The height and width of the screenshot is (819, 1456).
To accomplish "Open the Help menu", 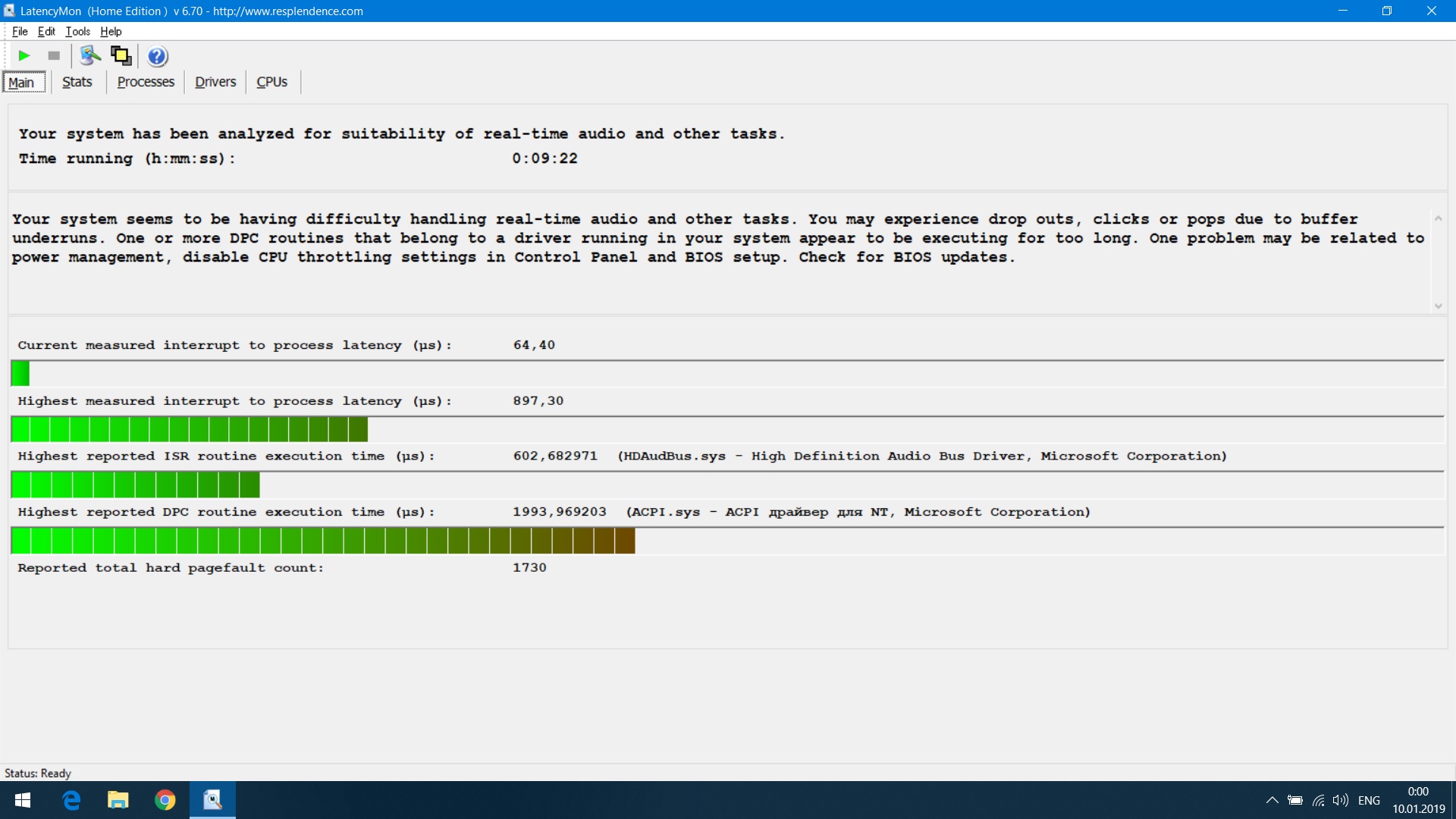I will pos(111,31).
